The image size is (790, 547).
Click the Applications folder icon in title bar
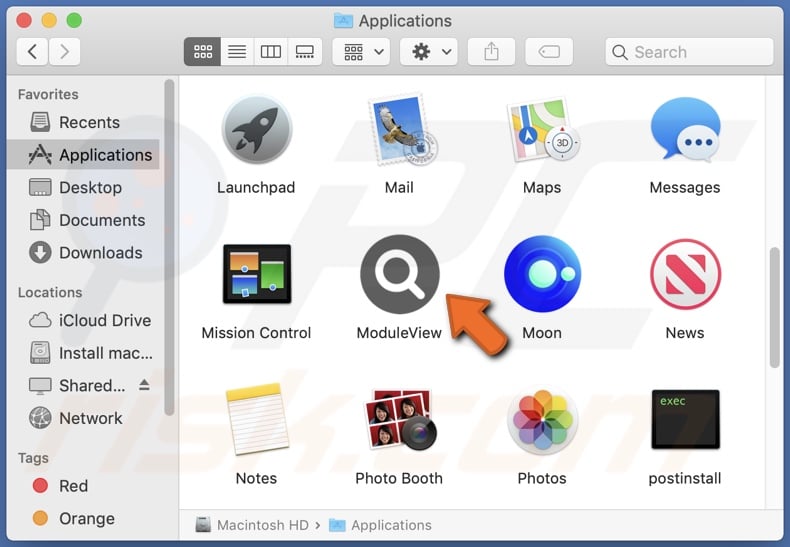pyautogui.click(x=343, y=21)
